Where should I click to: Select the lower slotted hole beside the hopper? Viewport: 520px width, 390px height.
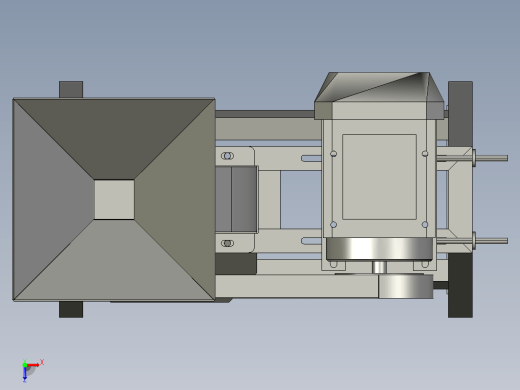pos(227,243)
